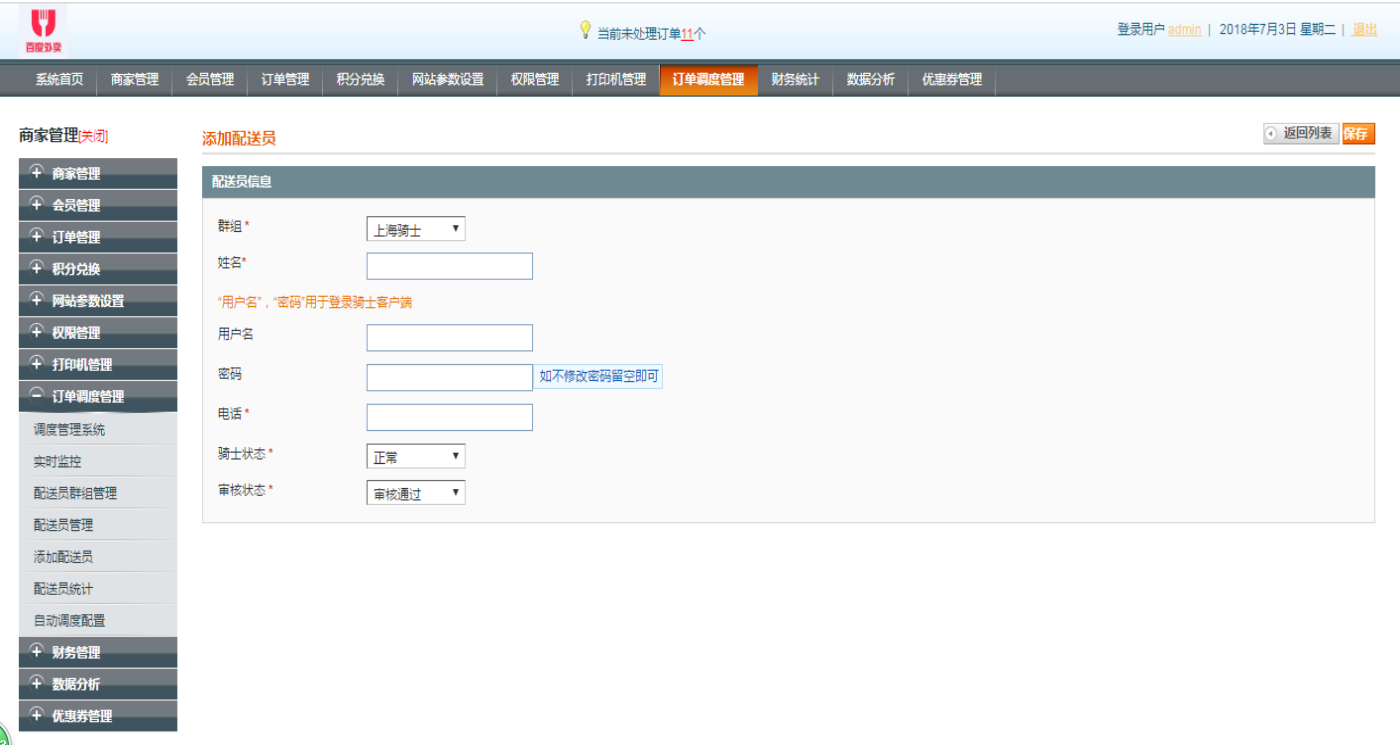Open the 骑士状态 dropdown showing 正常
The height and width of the screenshot is (745, 1400).
[416, 456]
